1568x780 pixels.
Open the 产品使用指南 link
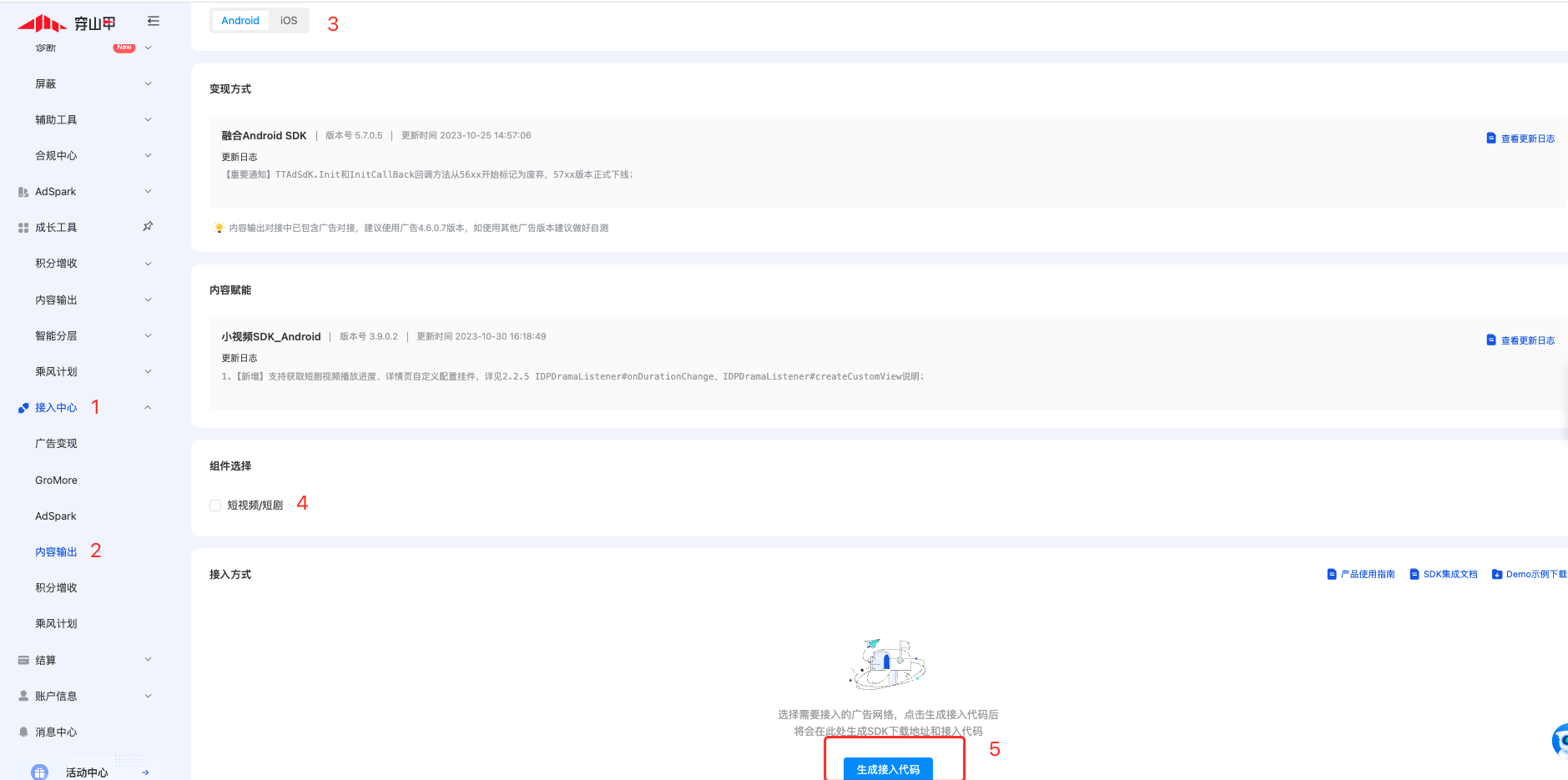click(1368, 574)
